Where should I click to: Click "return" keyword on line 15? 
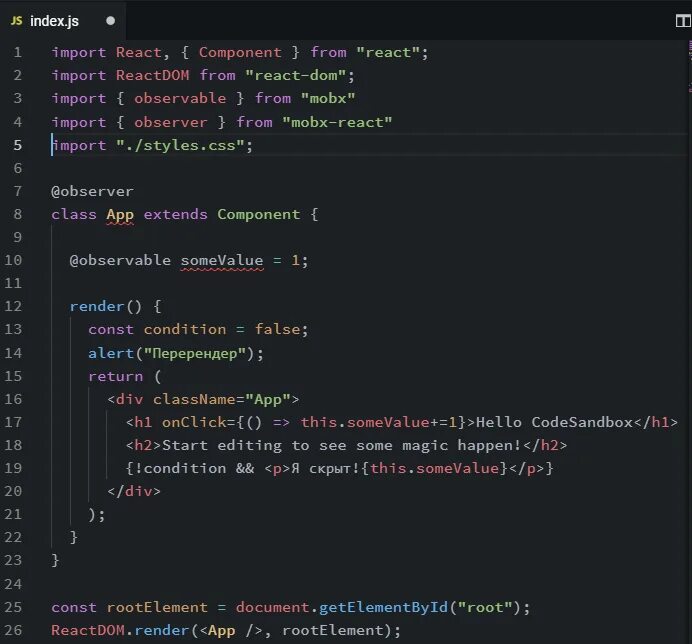click(116, 377)
